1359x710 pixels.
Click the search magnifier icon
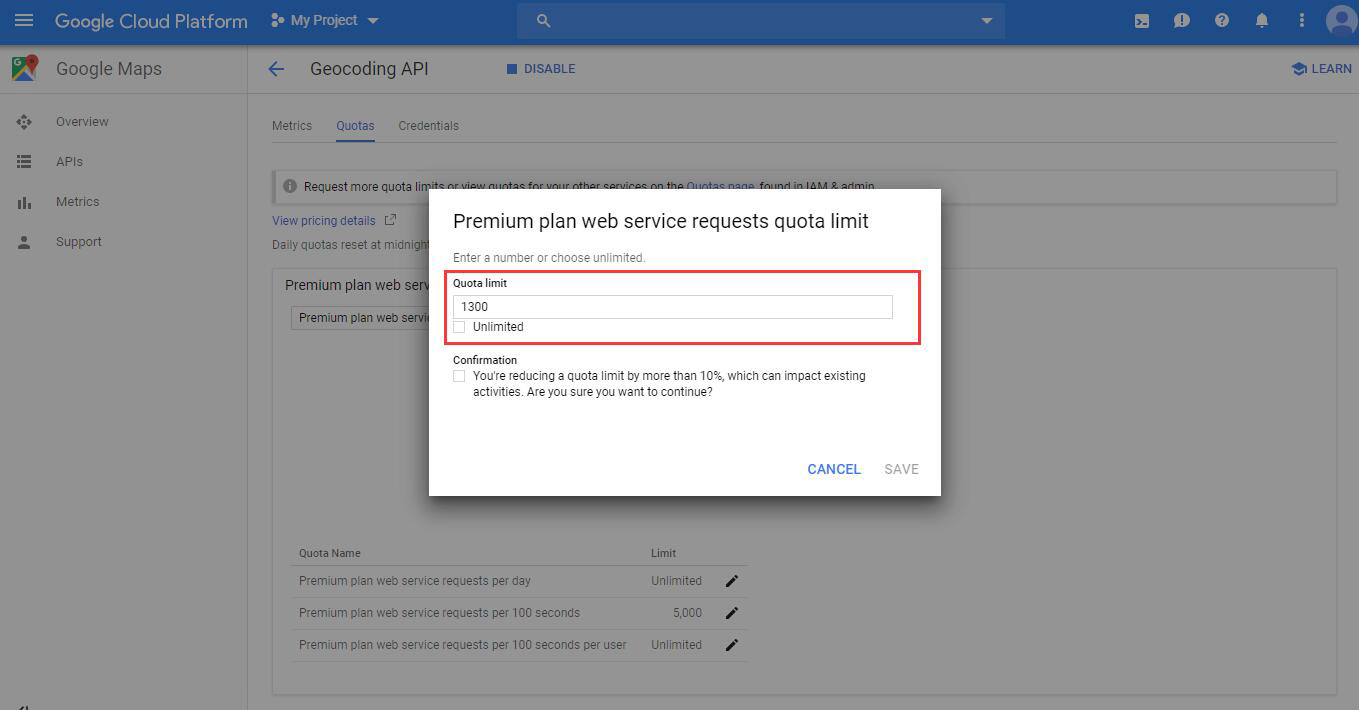coord(544,21)
